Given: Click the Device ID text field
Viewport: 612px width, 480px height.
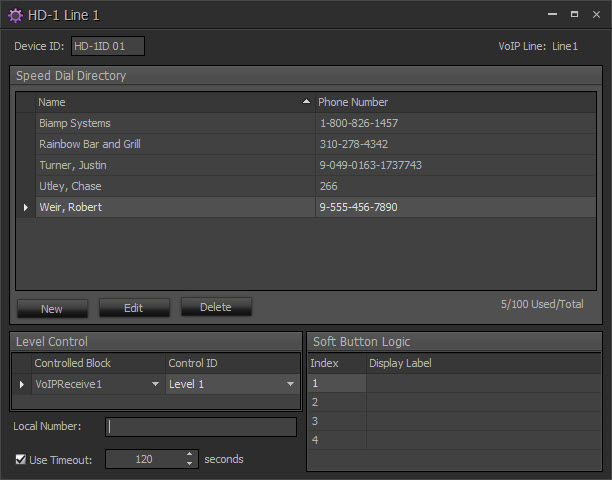Looking at the screenshot, I should (108, 46).
